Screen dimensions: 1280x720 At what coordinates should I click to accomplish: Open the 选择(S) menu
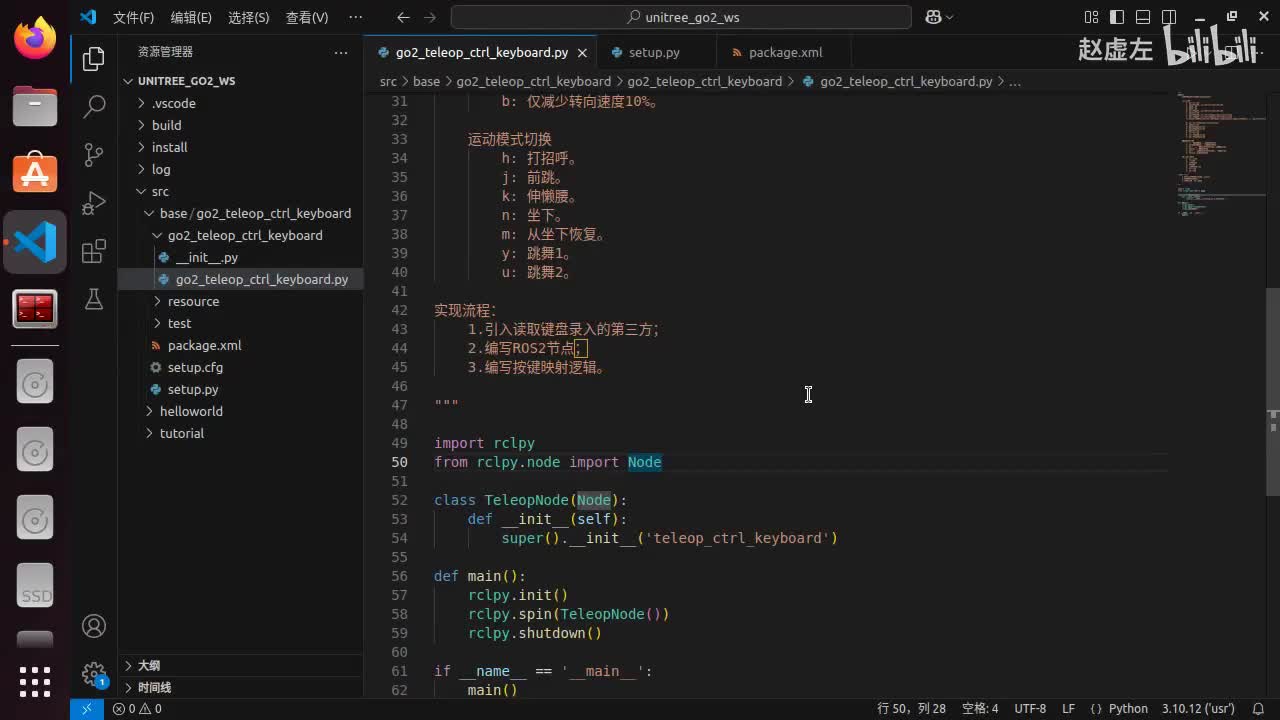(249, 17)
